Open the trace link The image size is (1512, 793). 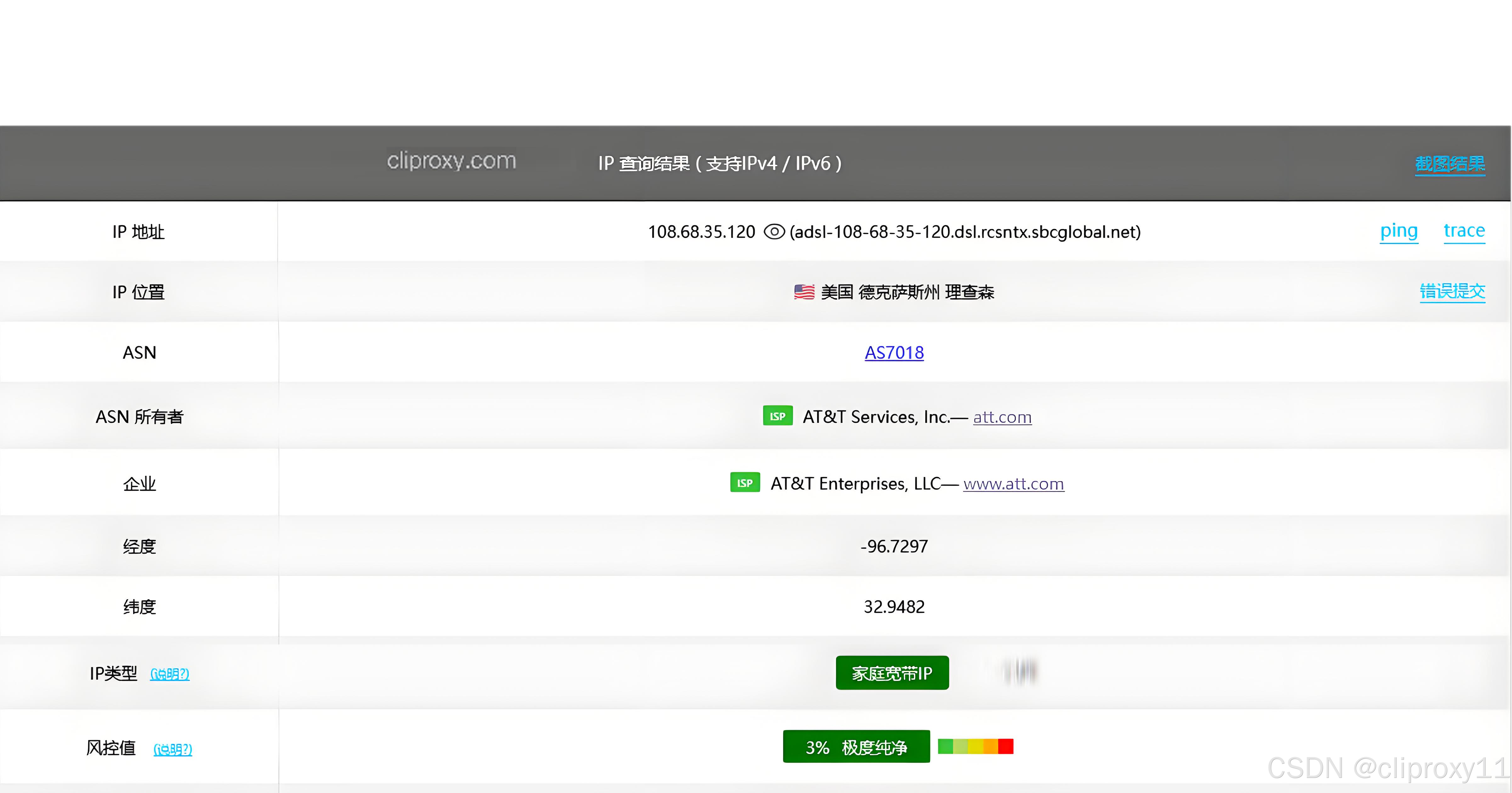pyautogui.click(x=1464, y=231)
